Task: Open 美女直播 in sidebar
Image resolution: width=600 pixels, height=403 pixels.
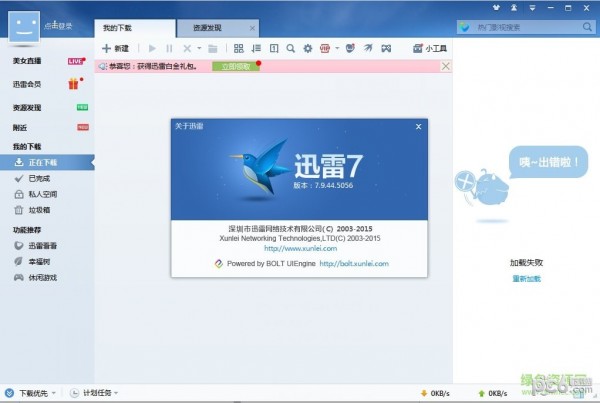Action: (x=27, y=61)
